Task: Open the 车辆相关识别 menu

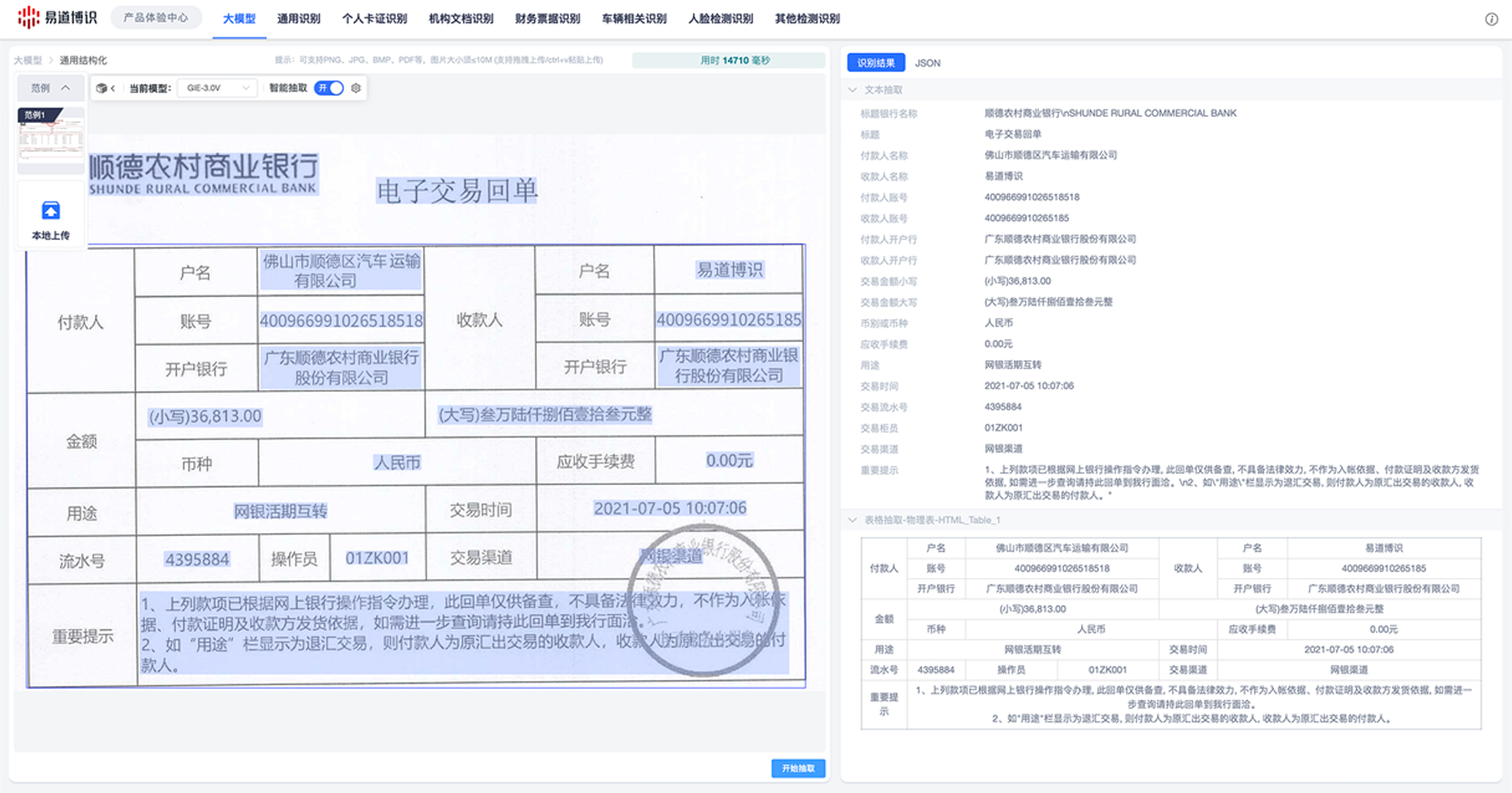Action: [x=634, y=18]
